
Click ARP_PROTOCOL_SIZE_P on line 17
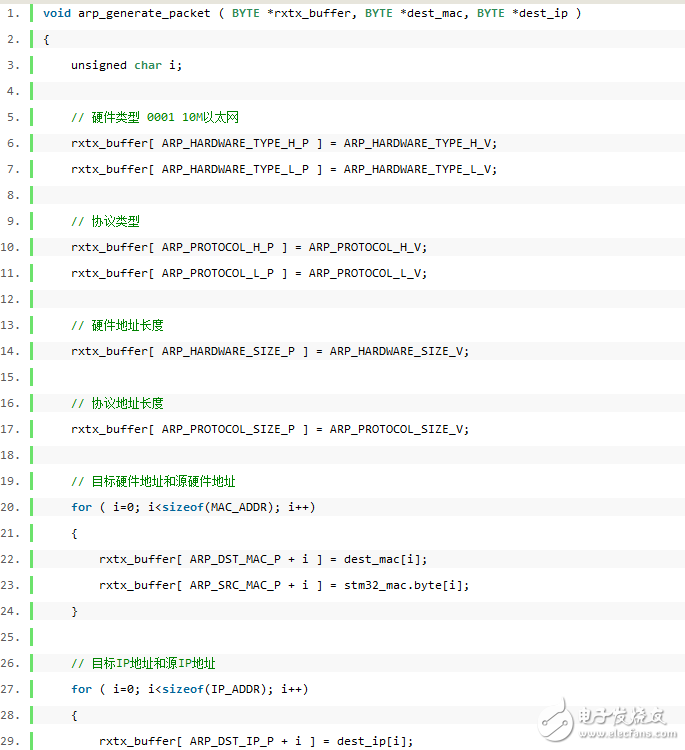pos(228,429)
